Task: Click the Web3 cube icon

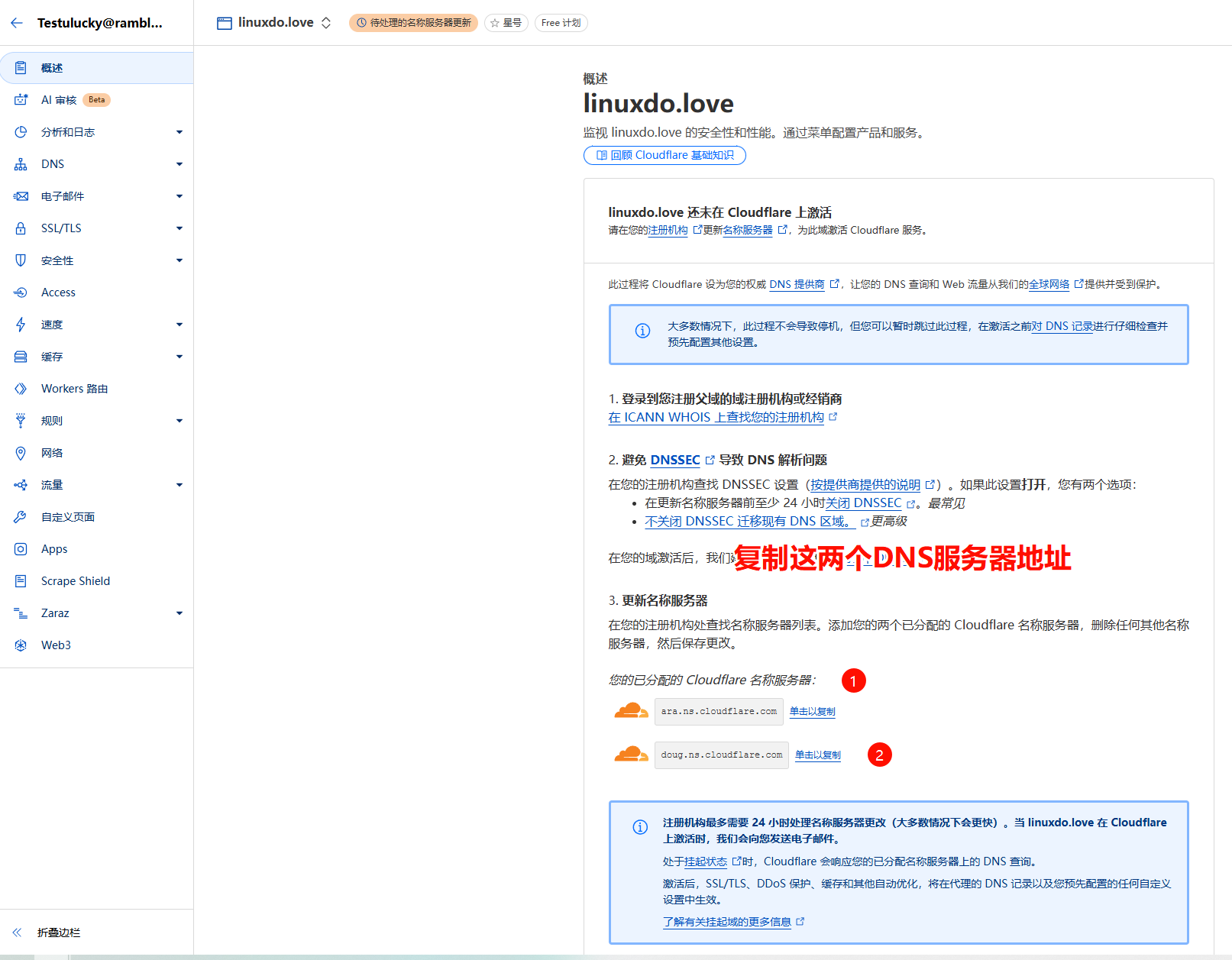Action: click(21, 645)
